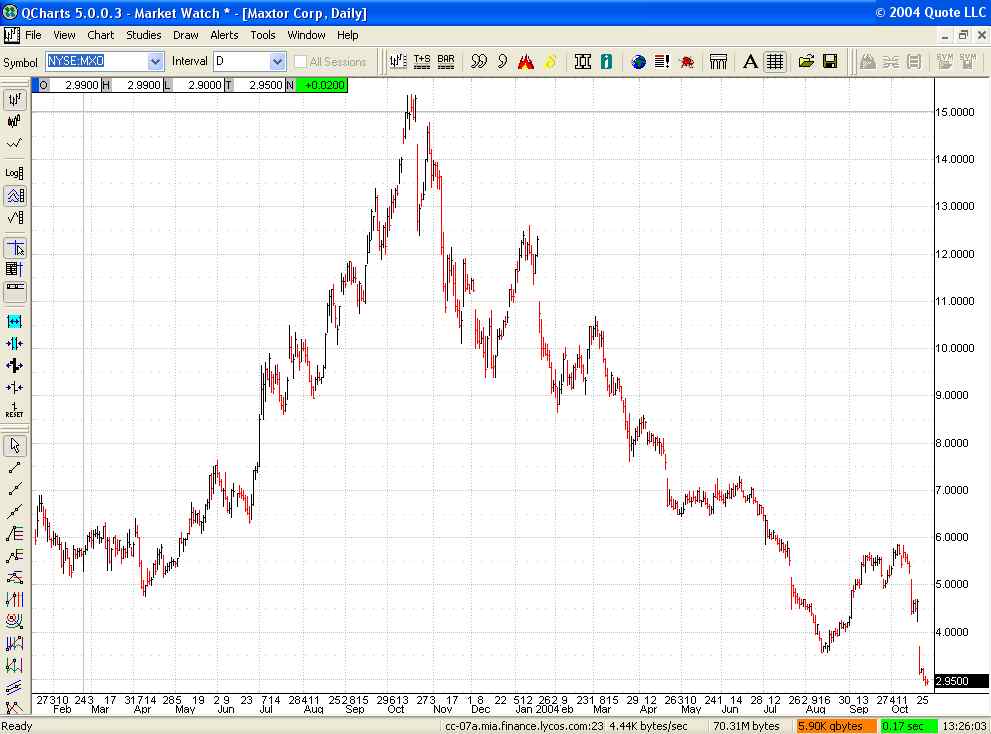The width and height of the screenshot is (991, 734).
Task: Open the T+S time and sales icon
Action: (x=422, y=61)
